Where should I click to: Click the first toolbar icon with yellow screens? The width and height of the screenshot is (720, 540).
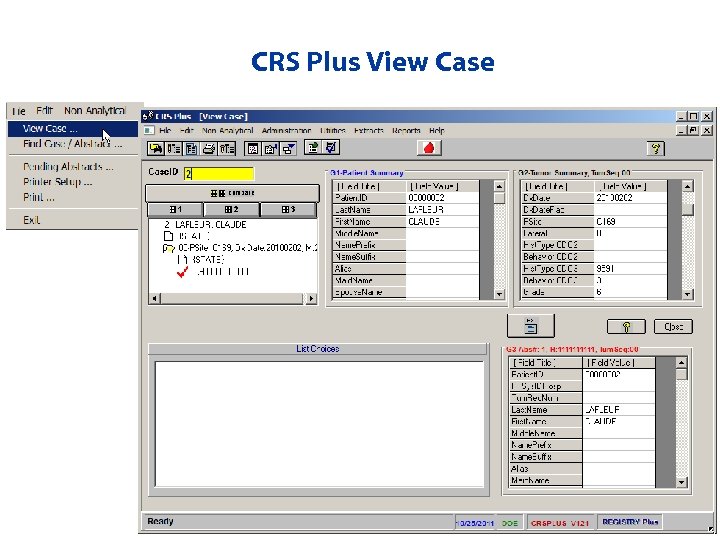point(156,148)
